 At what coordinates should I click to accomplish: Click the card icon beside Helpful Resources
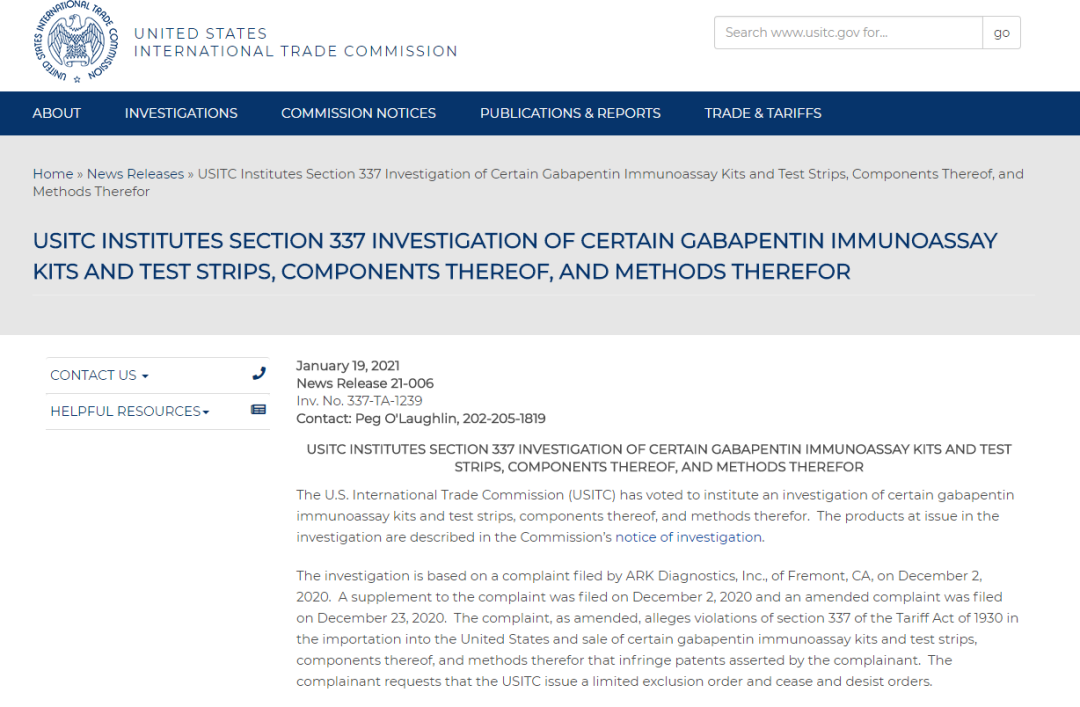(x=258, y=410)
